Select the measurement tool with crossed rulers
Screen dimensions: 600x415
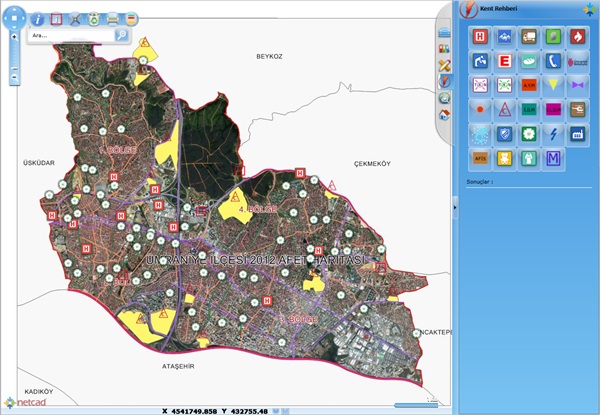pyautogui.click(x=75, y=19)
